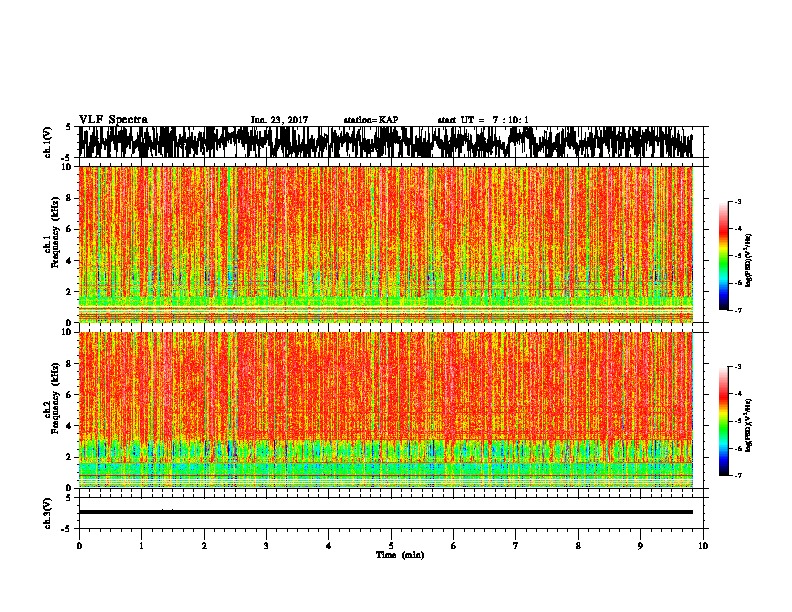Click the "-7" label below ch.2 color bar
The width and height of the screenshot is (792, 612).
(x=738, y=475)
